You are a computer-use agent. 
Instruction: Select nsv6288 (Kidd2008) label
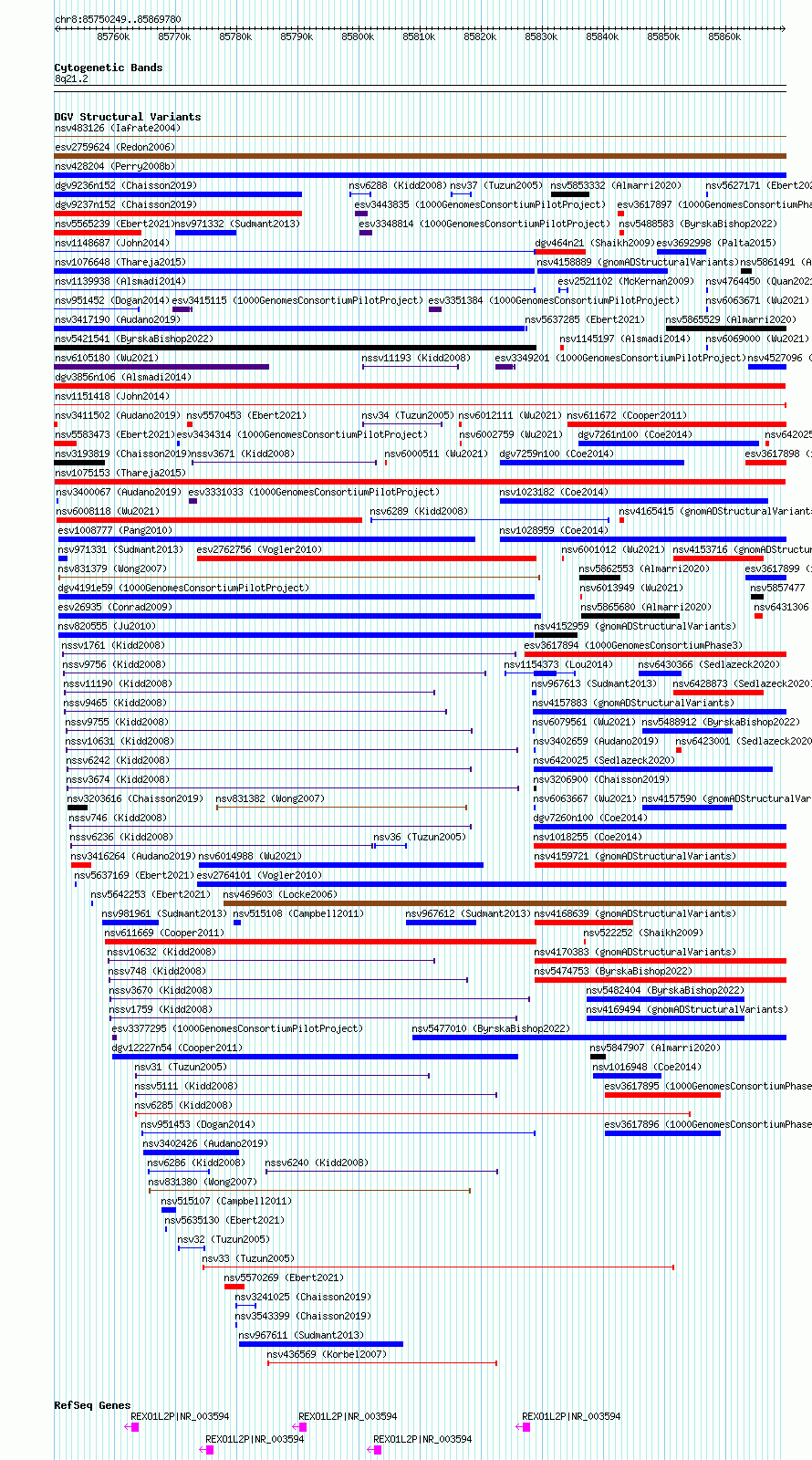pos(398,186)
